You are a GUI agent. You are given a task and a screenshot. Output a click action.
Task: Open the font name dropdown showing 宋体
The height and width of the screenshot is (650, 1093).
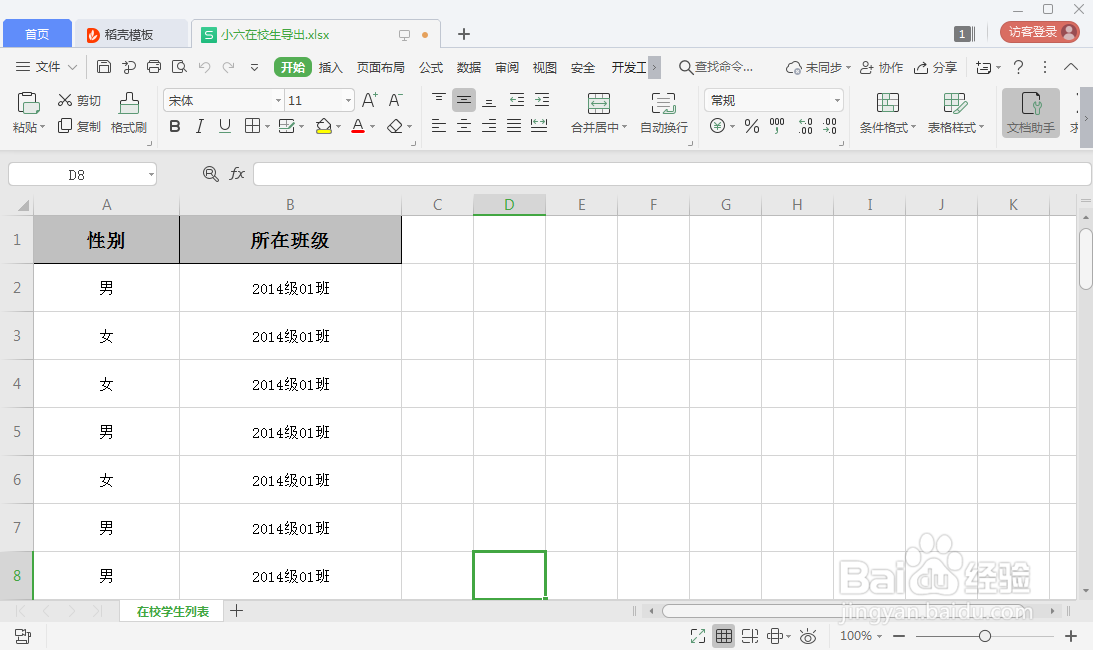click(278, 100)
